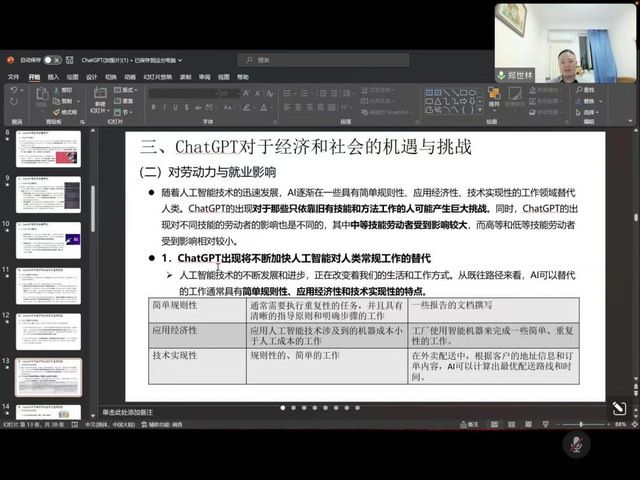The height and width of the screenshot is (480, 640).
Task: Toggle the AutoSave (自动保存) switch
Action: pyautogui.click(x=53, y=60)
